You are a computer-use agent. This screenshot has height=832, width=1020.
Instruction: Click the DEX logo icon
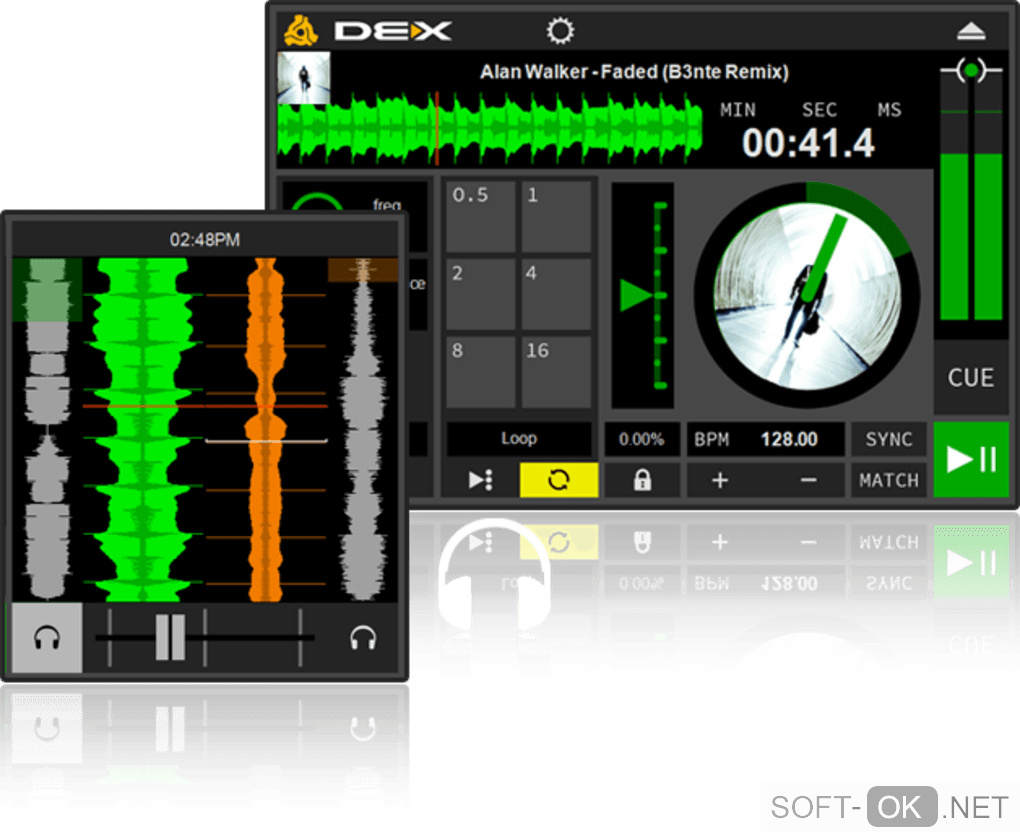click(301, 31)
